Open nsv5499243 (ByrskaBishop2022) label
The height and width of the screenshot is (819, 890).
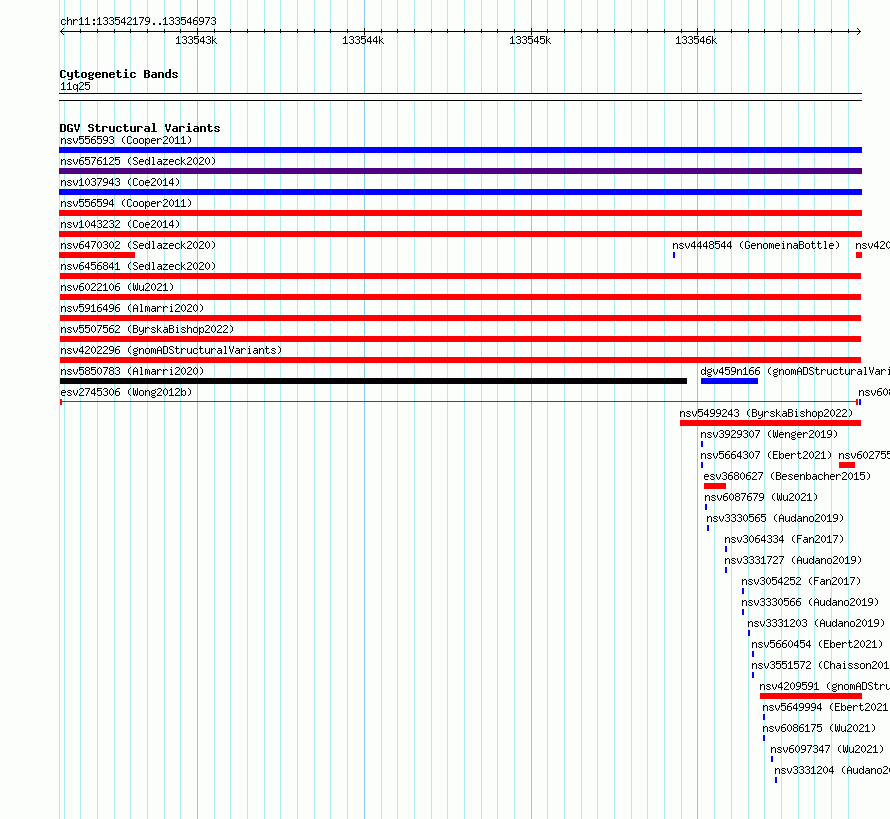[x=766, y=413]
